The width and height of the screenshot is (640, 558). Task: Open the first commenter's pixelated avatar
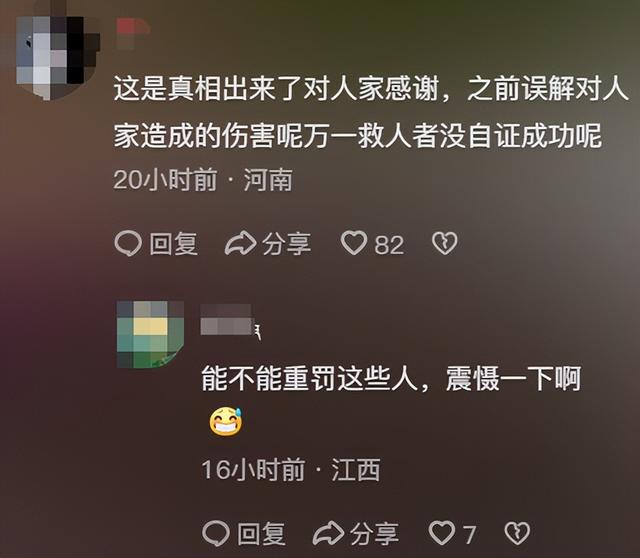[x=58, y=58]
